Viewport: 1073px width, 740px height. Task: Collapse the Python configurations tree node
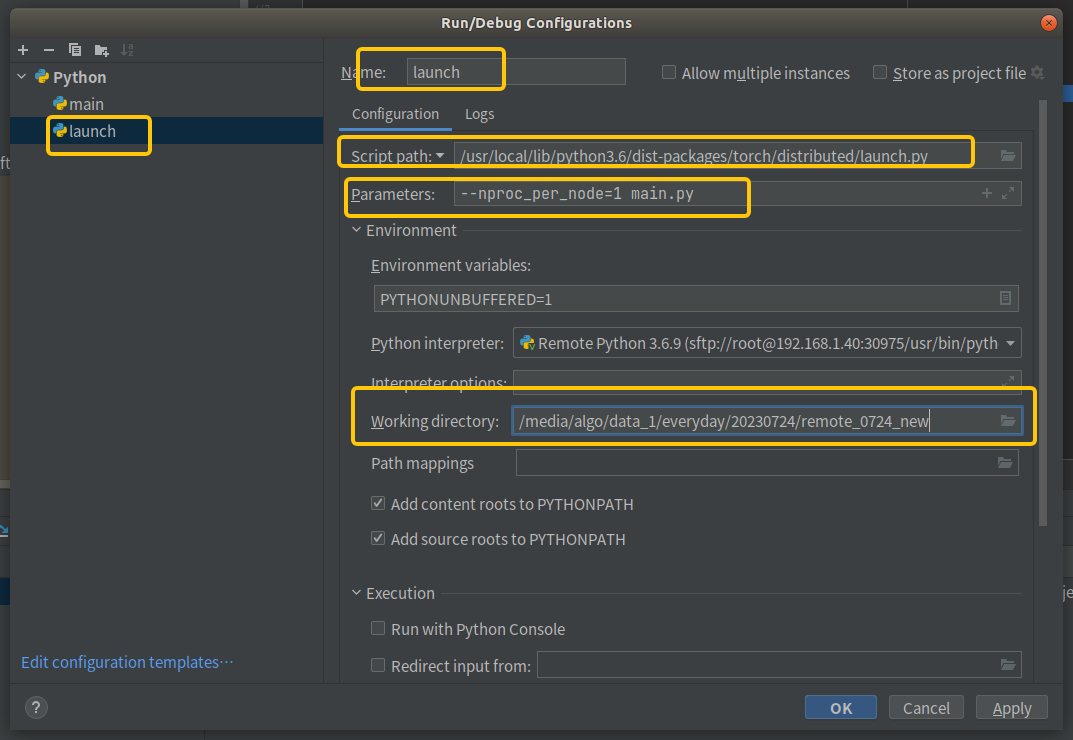click(x=22, y=77)
